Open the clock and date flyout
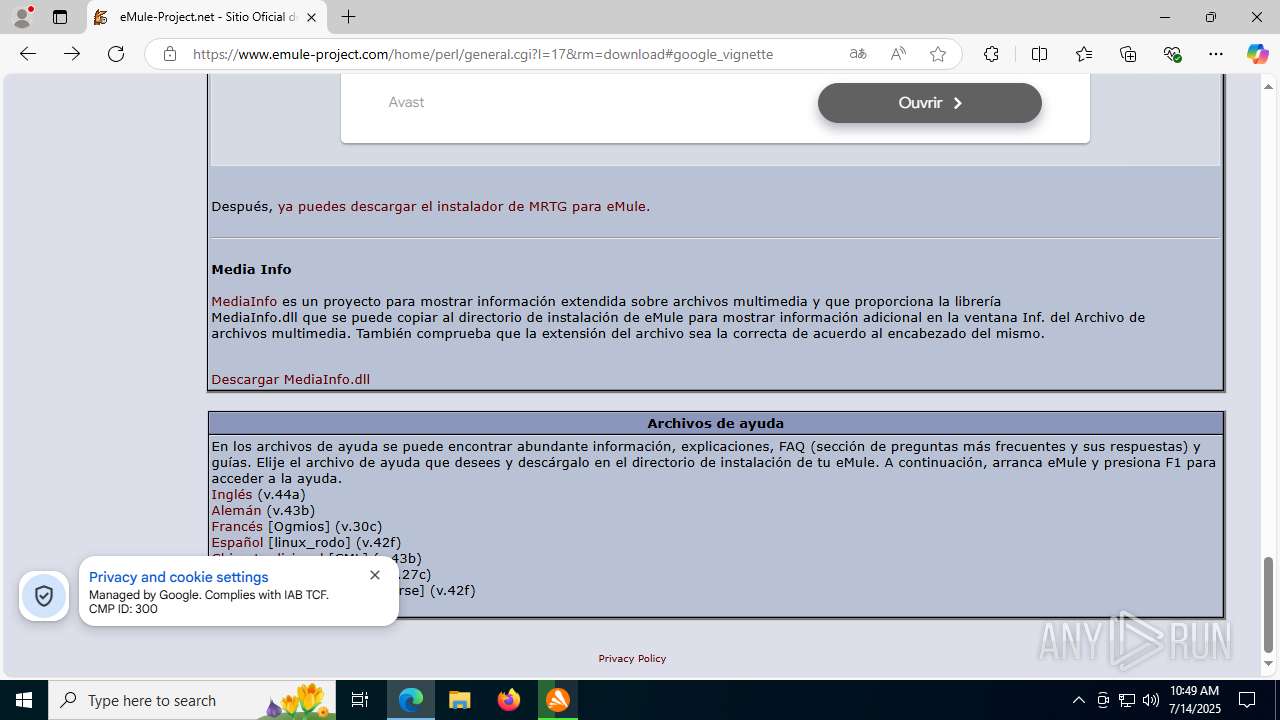The image size is (1280, 720). tap(1194, 700)
